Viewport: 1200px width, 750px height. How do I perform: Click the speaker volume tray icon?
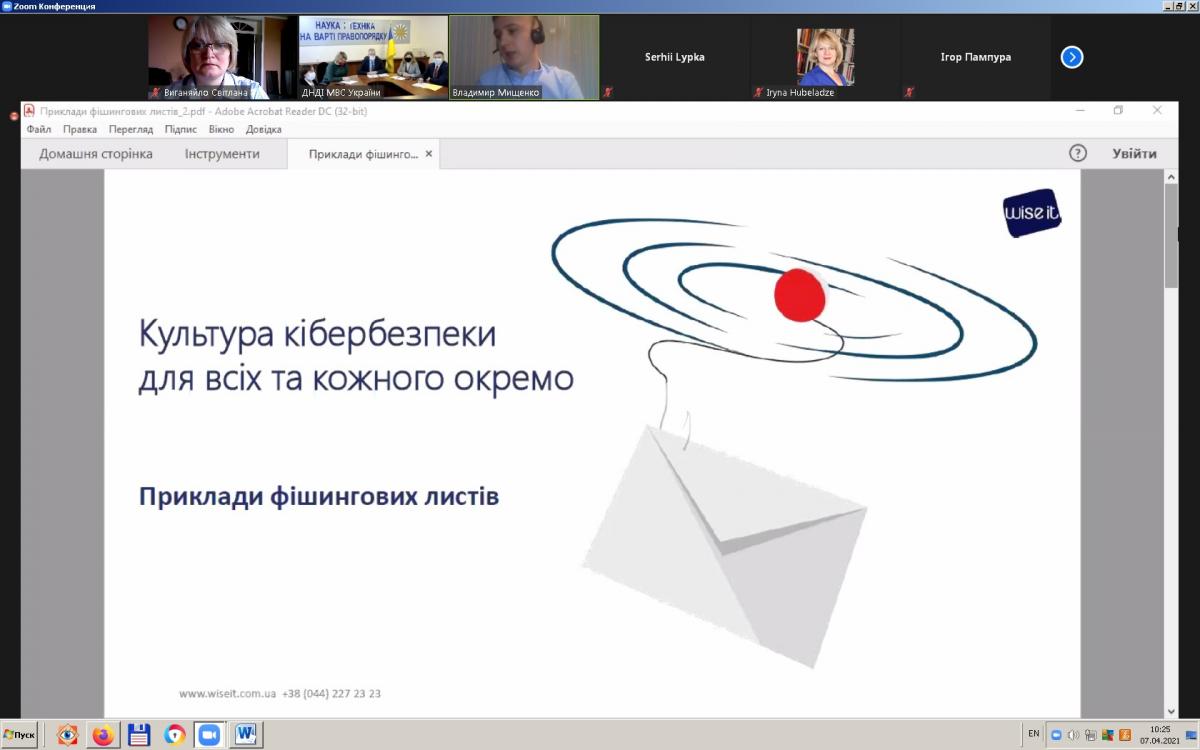(1073, 735)
